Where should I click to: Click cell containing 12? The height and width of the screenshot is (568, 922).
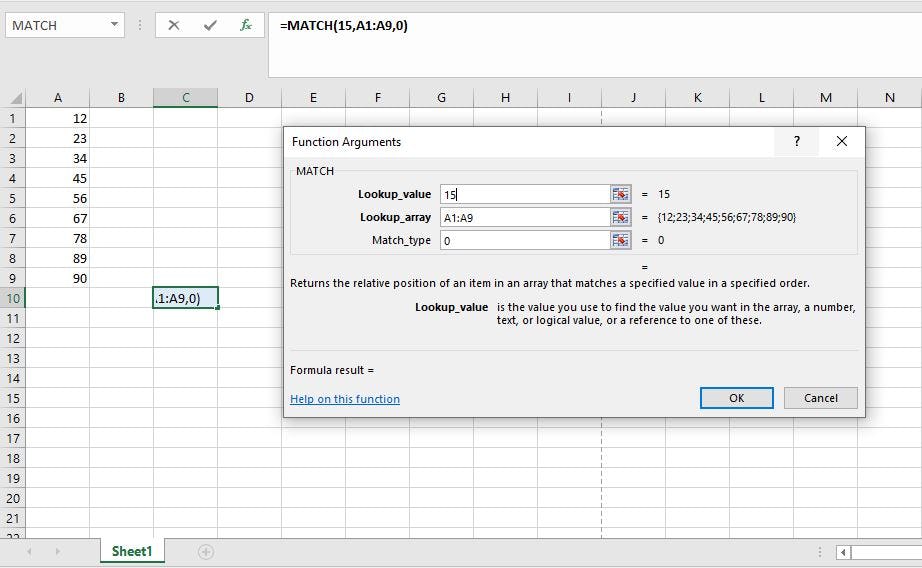tap(58, 118)
